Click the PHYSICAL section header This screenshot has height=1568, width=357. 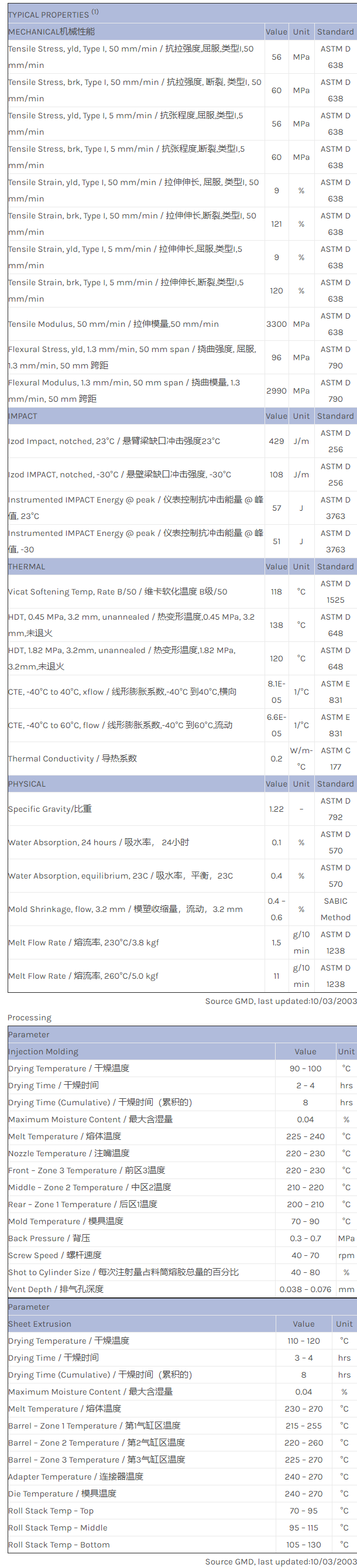pos(28,784)
